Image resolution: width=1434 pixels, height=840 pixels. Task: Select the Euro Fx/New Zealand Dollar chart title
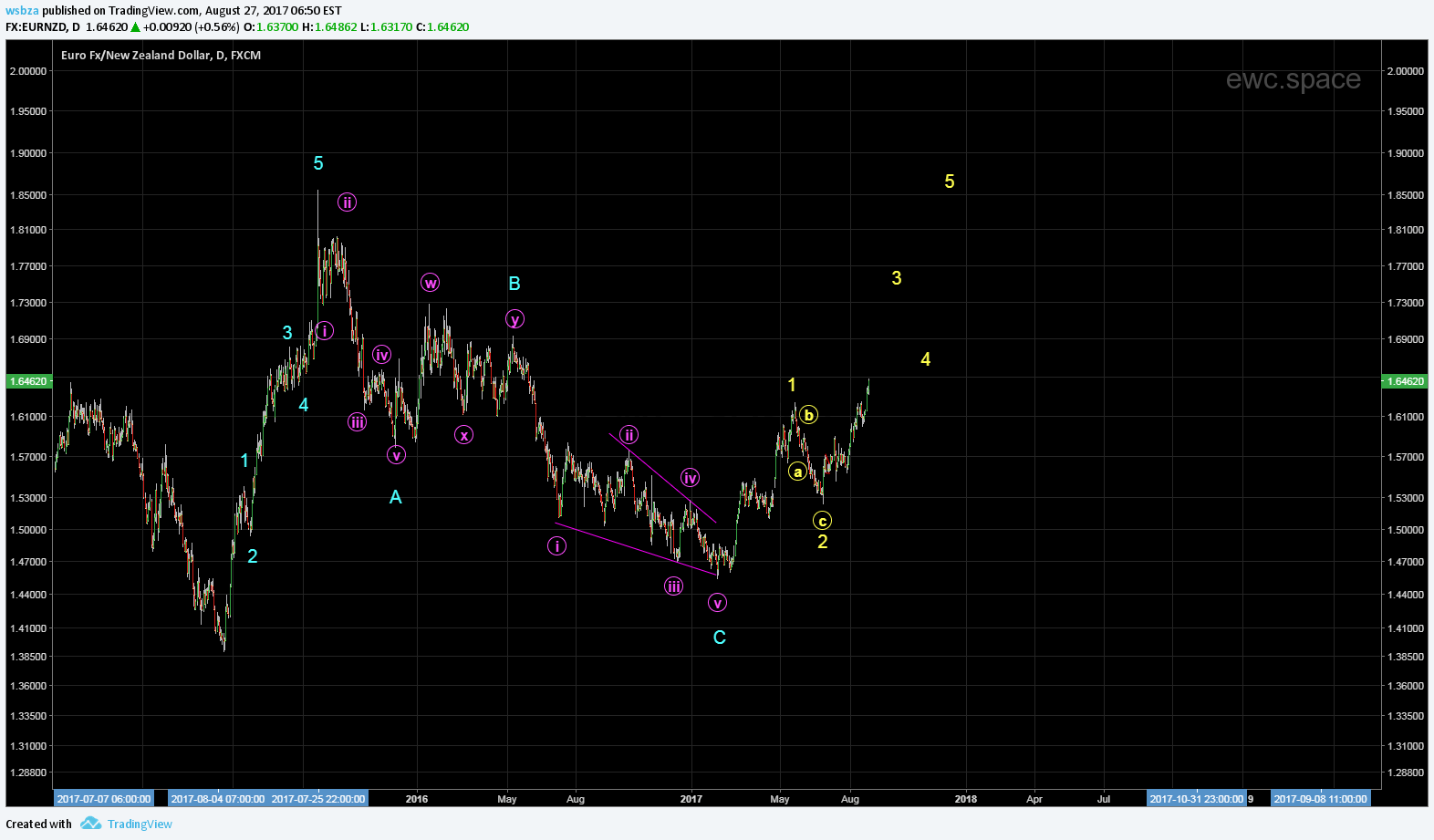click(x=161, y=56)
